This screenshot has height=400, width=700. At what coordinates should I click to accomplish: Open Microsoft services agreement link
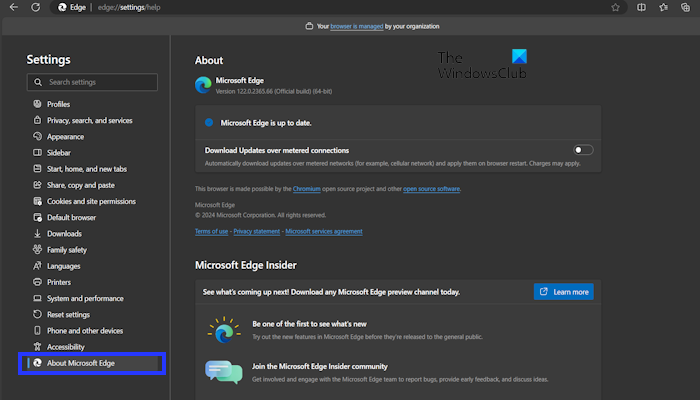pos(324,231)
